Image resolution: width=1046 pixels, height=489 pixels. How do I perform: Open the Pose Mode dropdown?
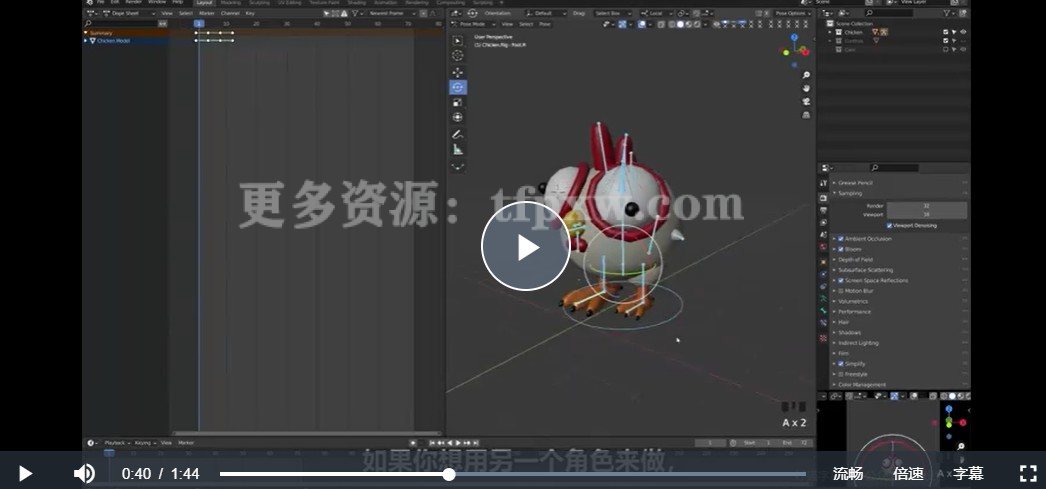click(x=474, y=24)
